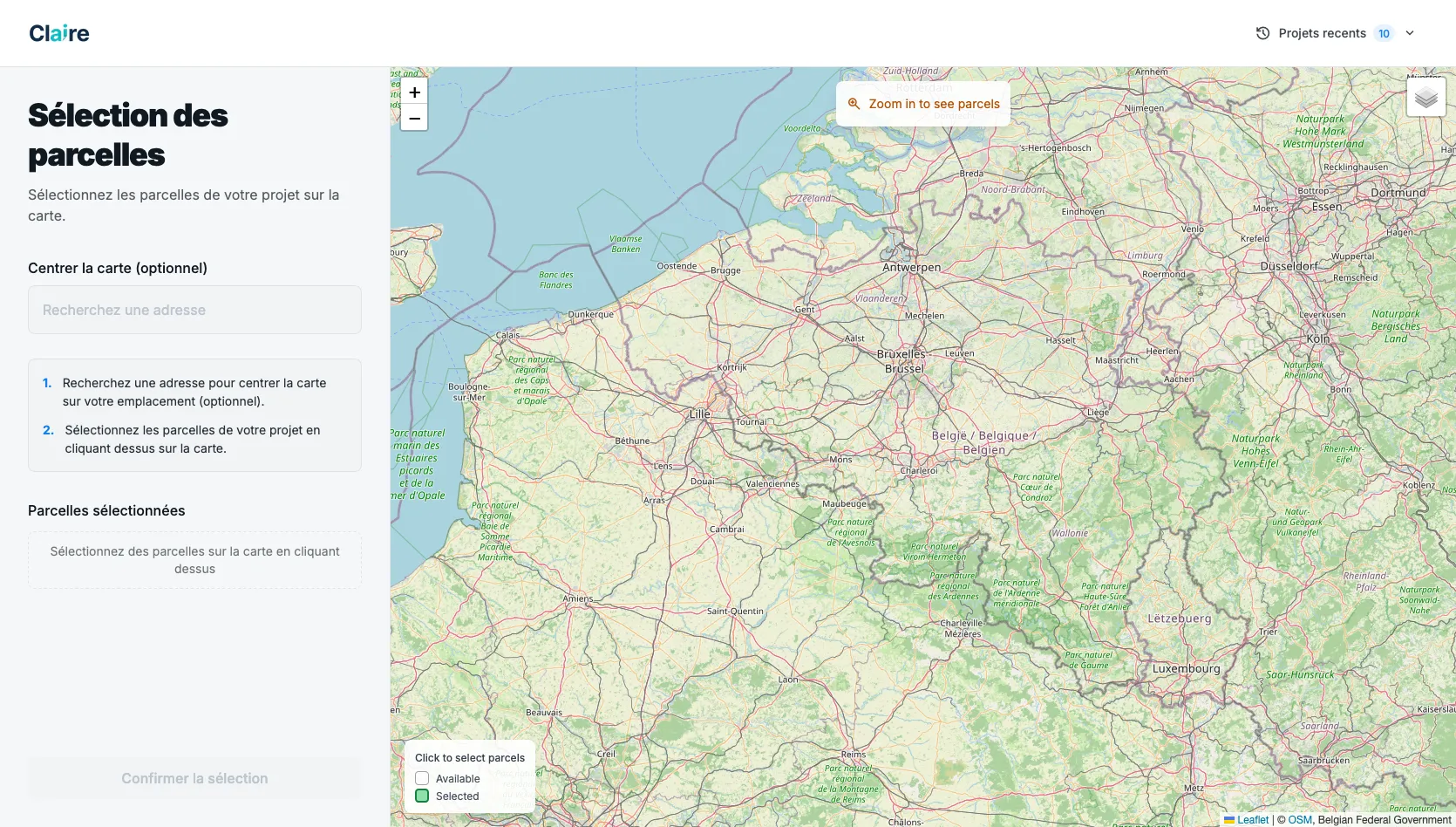Viewport: 1456px width, 827px height.
Task: Open Projets recents menu label
Action: click(1322, 33)
